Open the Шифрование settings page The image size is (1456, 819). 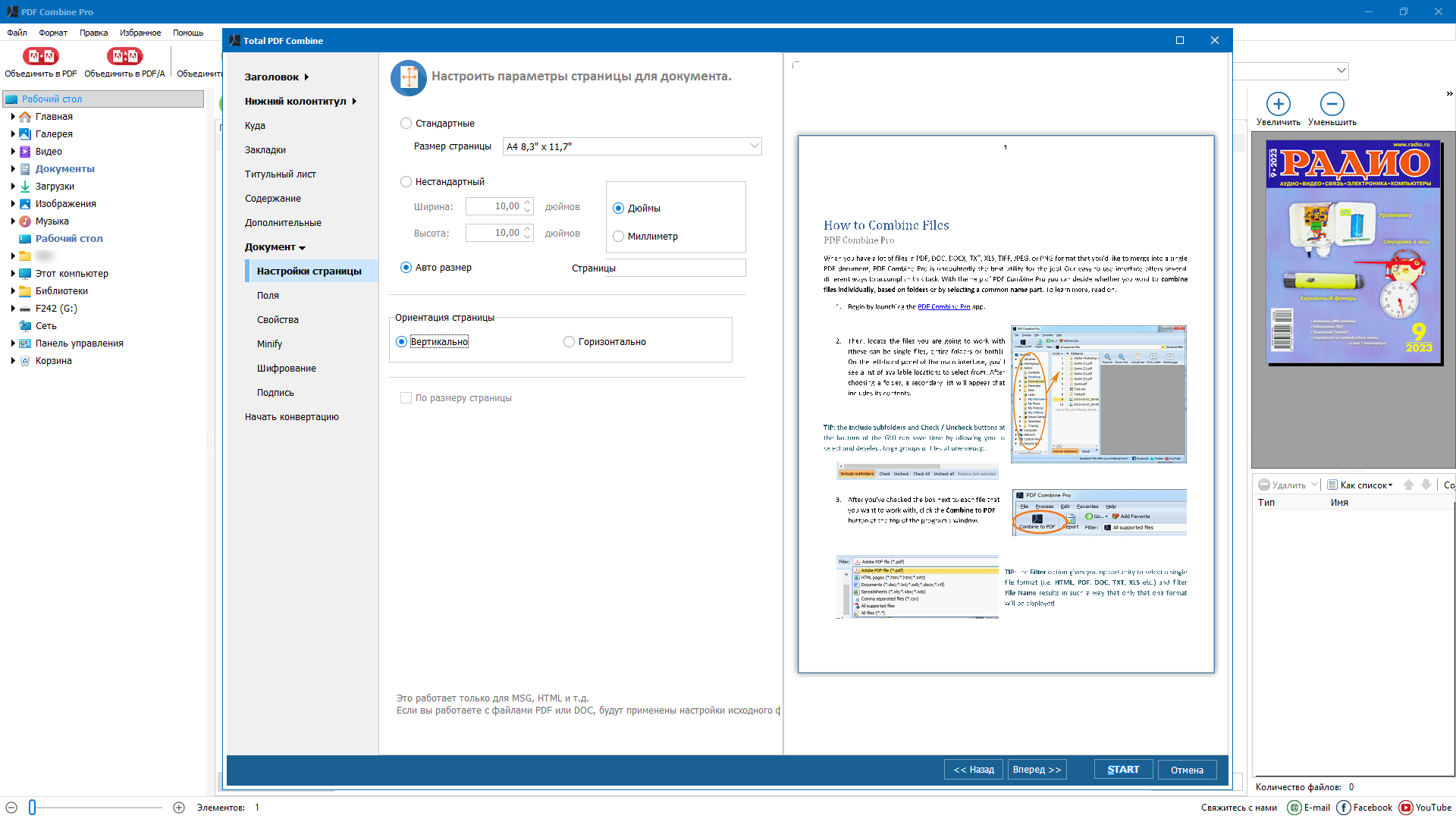(286, 369)
